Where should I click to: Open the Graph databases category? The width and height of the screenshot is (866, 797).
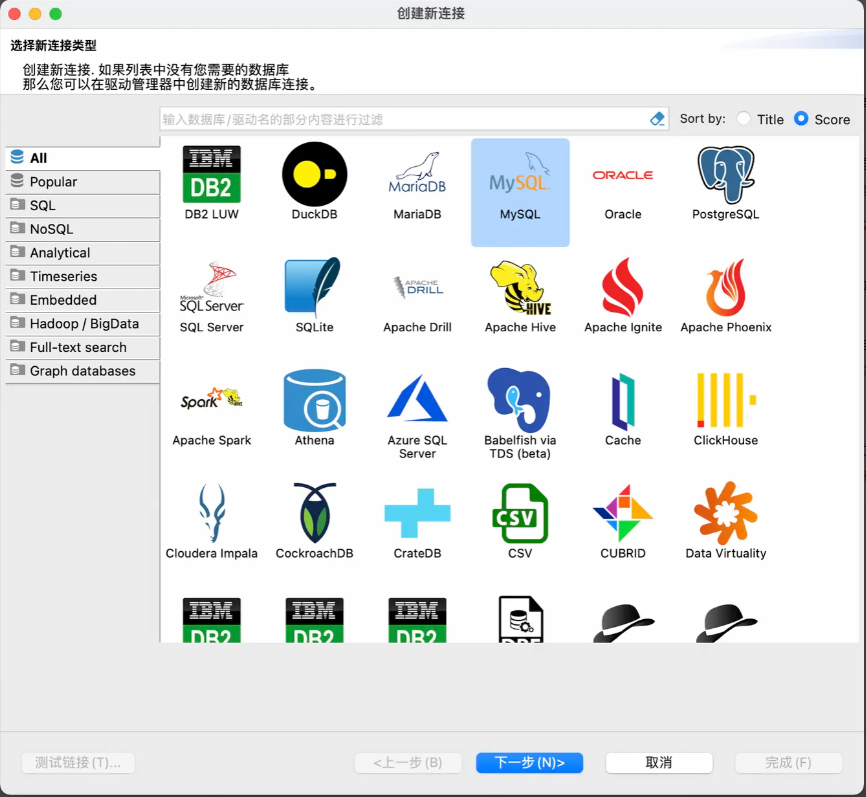click(x=83, y=371)
